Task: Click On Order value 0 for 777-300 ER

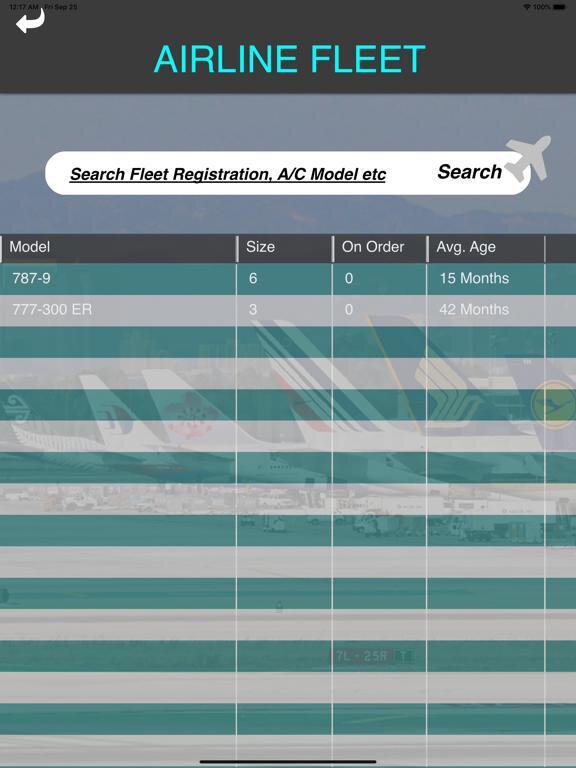Action: pos(349,310)
